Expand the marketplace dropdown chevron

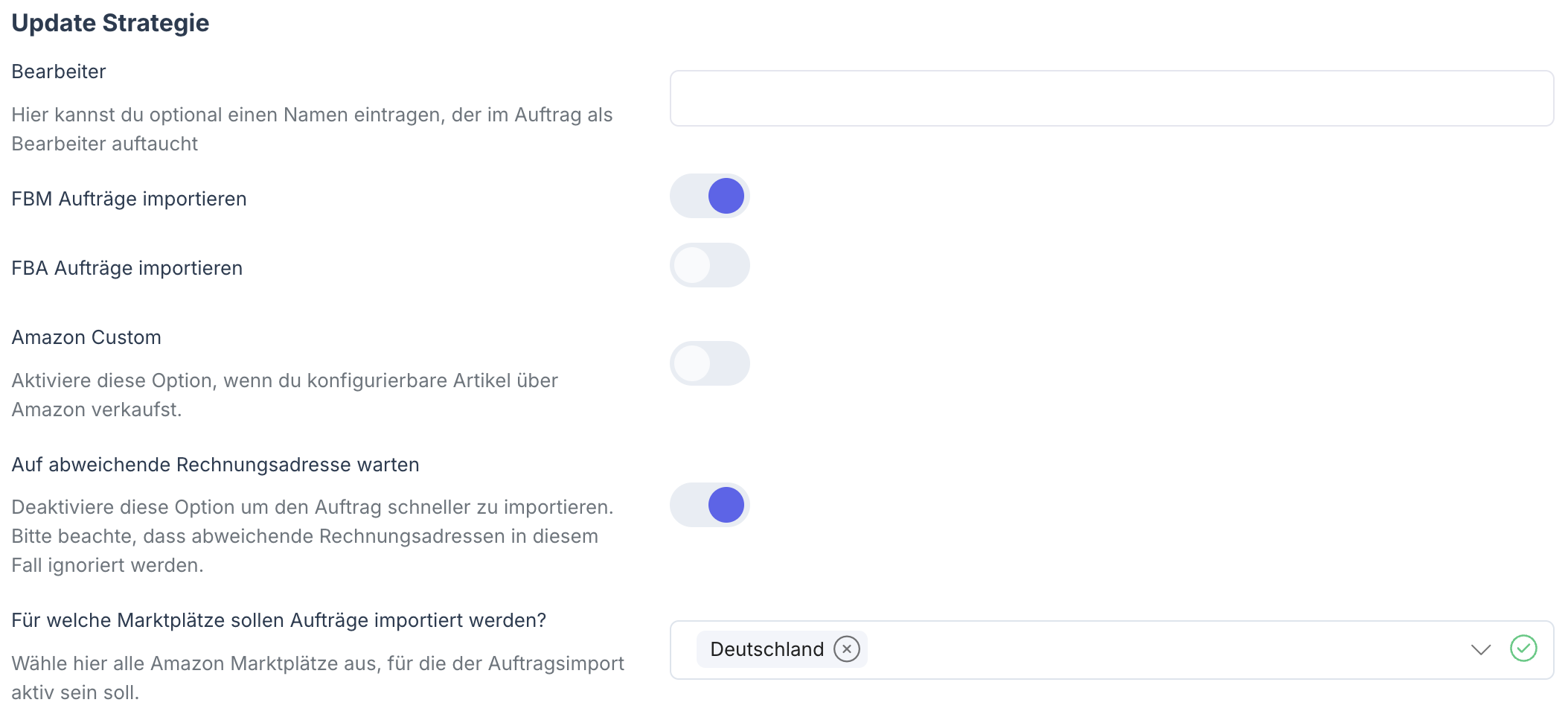point(1481,649)
